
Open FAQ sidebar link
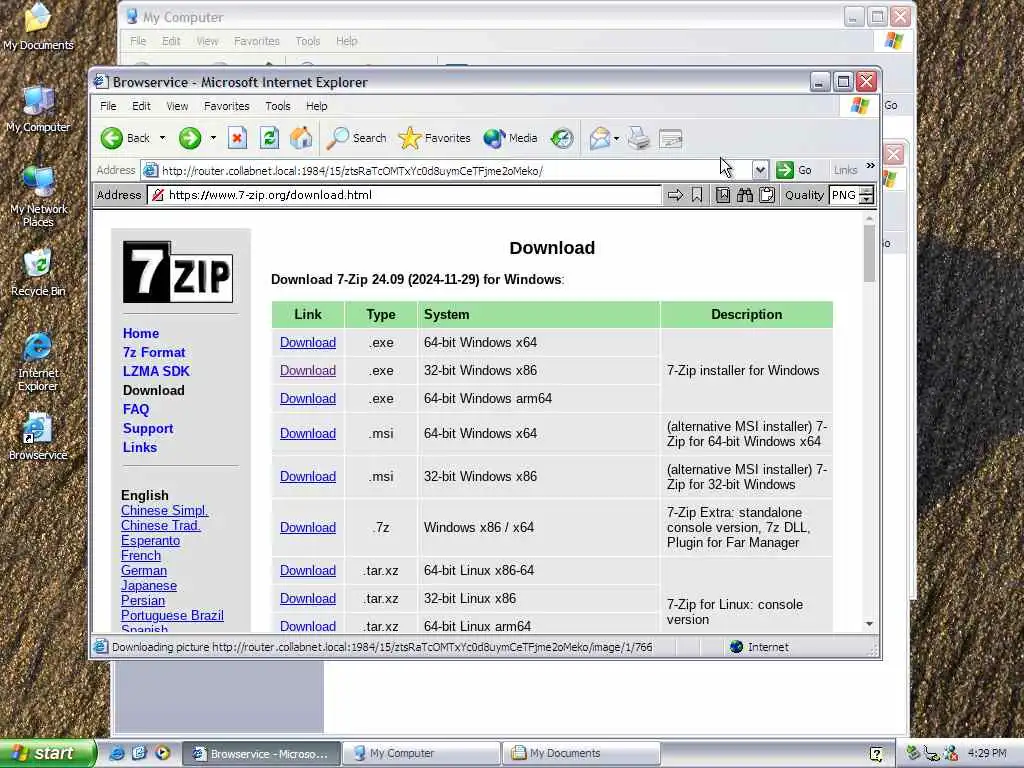pyautogui.click(x=136, y=409)
